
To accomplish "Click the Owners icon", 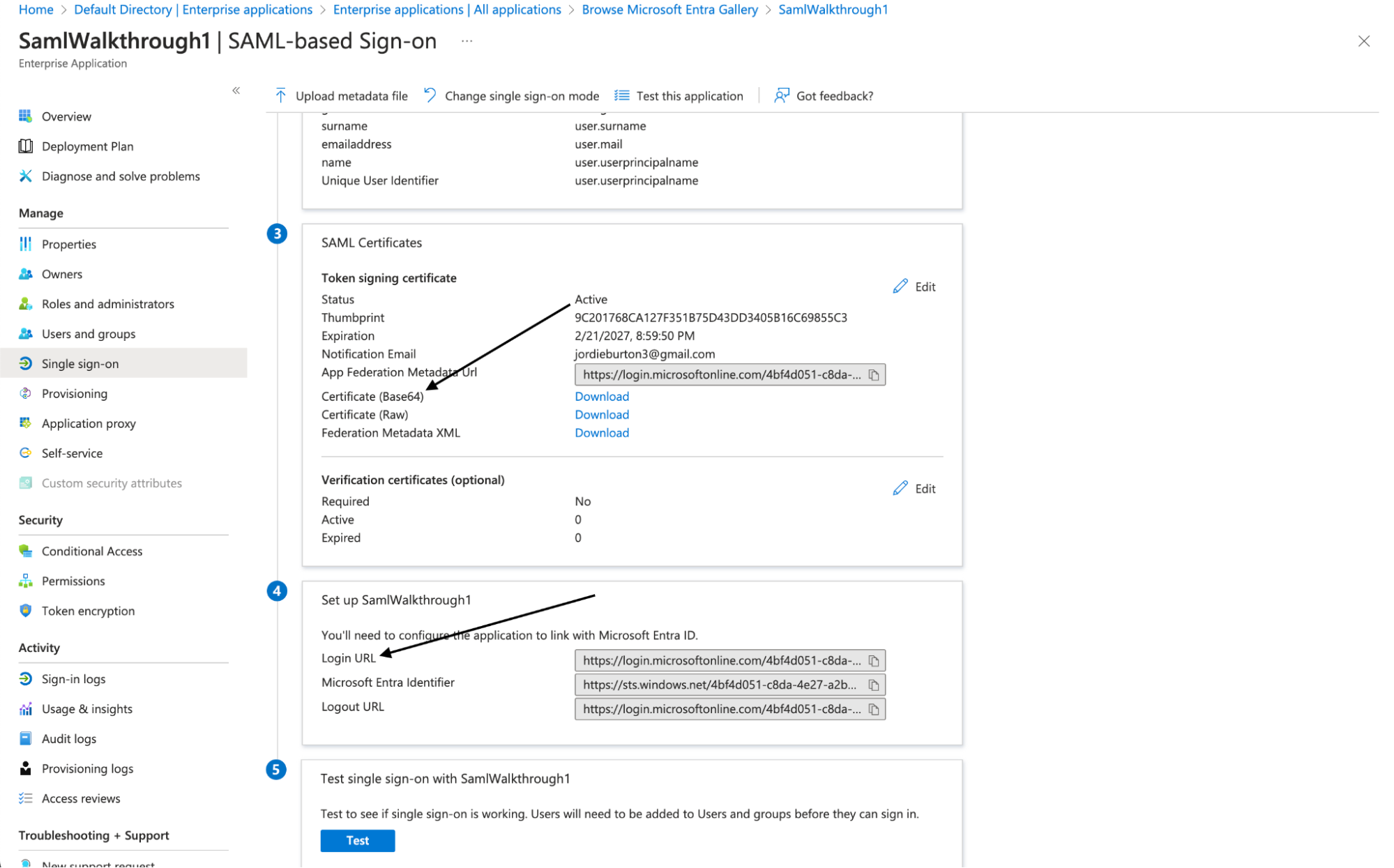I will click(x=26, y=273).
